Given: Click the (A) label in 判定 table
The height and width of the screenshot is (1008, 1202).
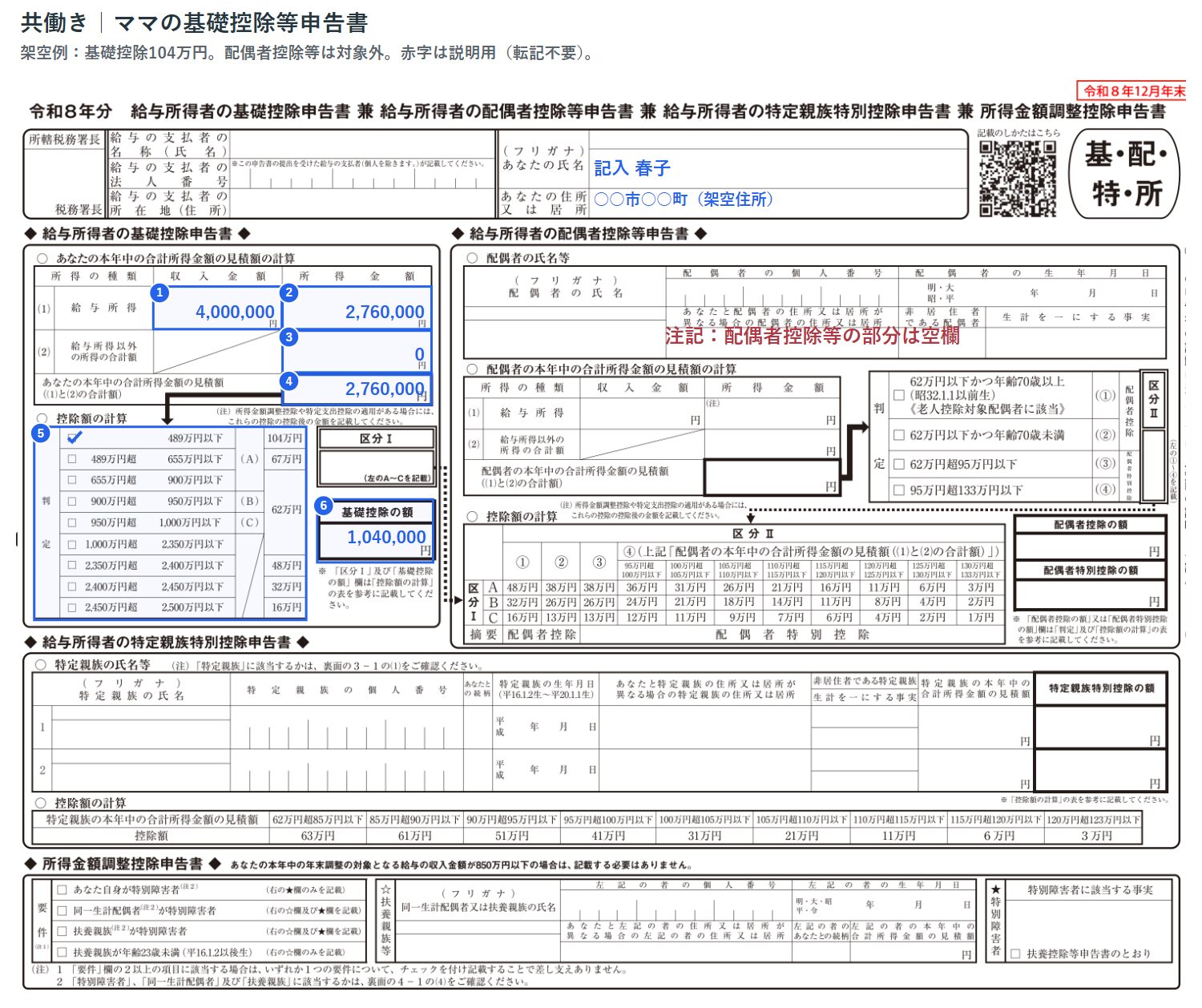Looking at the screenshot, I should click(x=249, y=459).
